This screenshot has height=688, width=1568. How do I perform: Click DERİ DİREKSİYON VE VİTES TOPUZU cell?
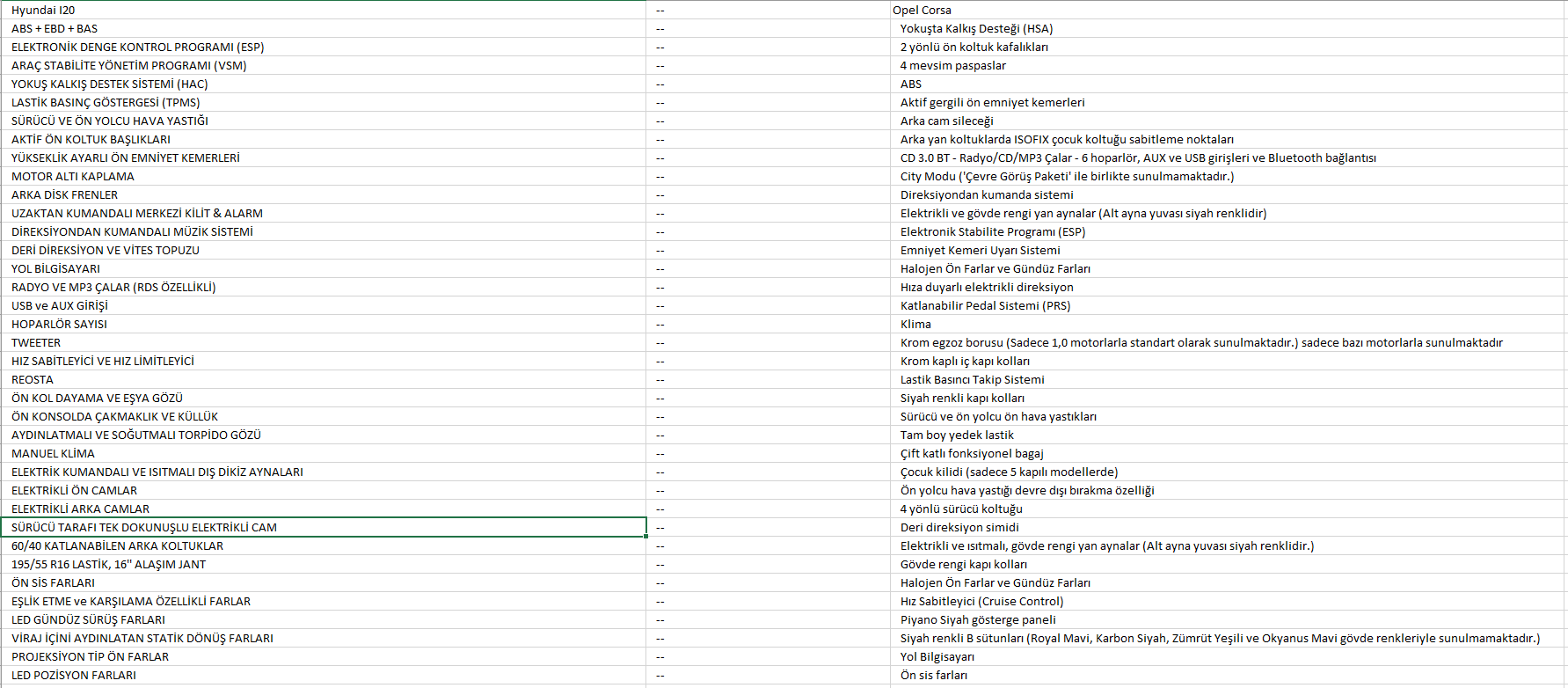[x=324, y=250]
